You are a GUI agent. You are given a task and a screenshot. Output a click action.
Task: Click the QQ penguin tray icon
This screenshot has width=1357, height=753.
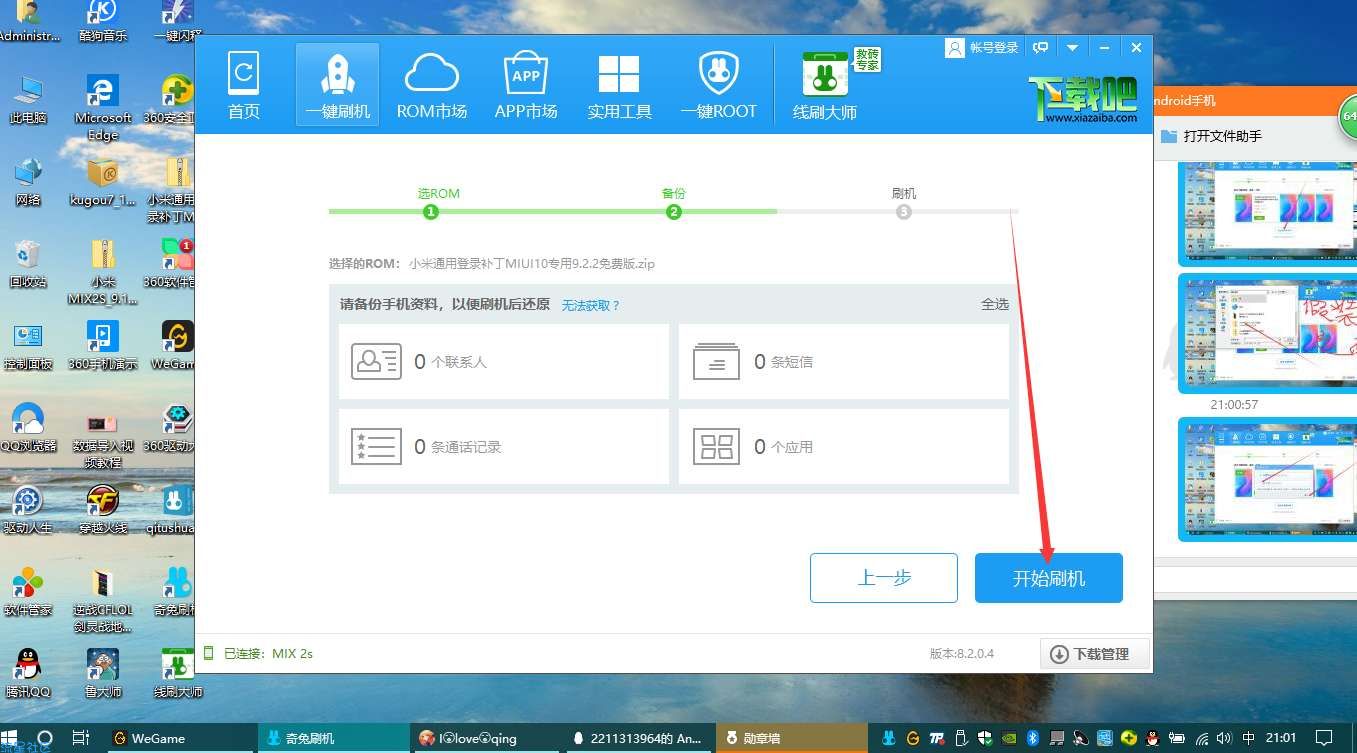coord(1153,739)
